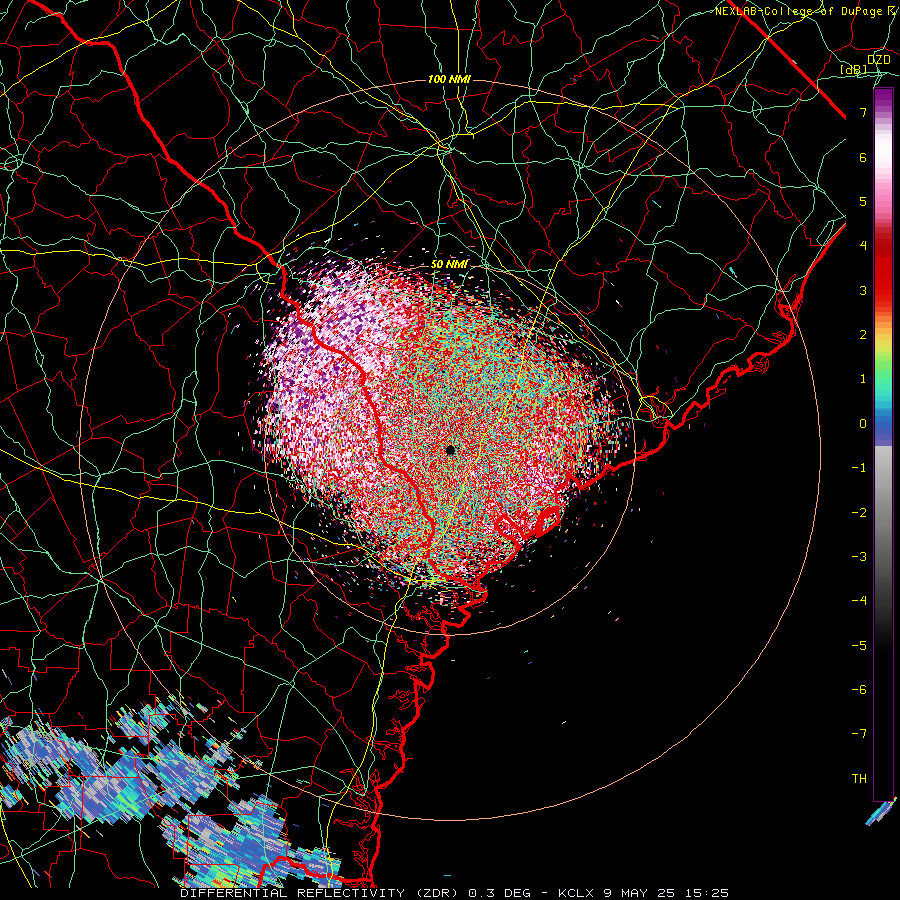The height and width of the screenshot is (900, 900).
Task: Click the -4 value on the color scale
Action: click(859, 600)
